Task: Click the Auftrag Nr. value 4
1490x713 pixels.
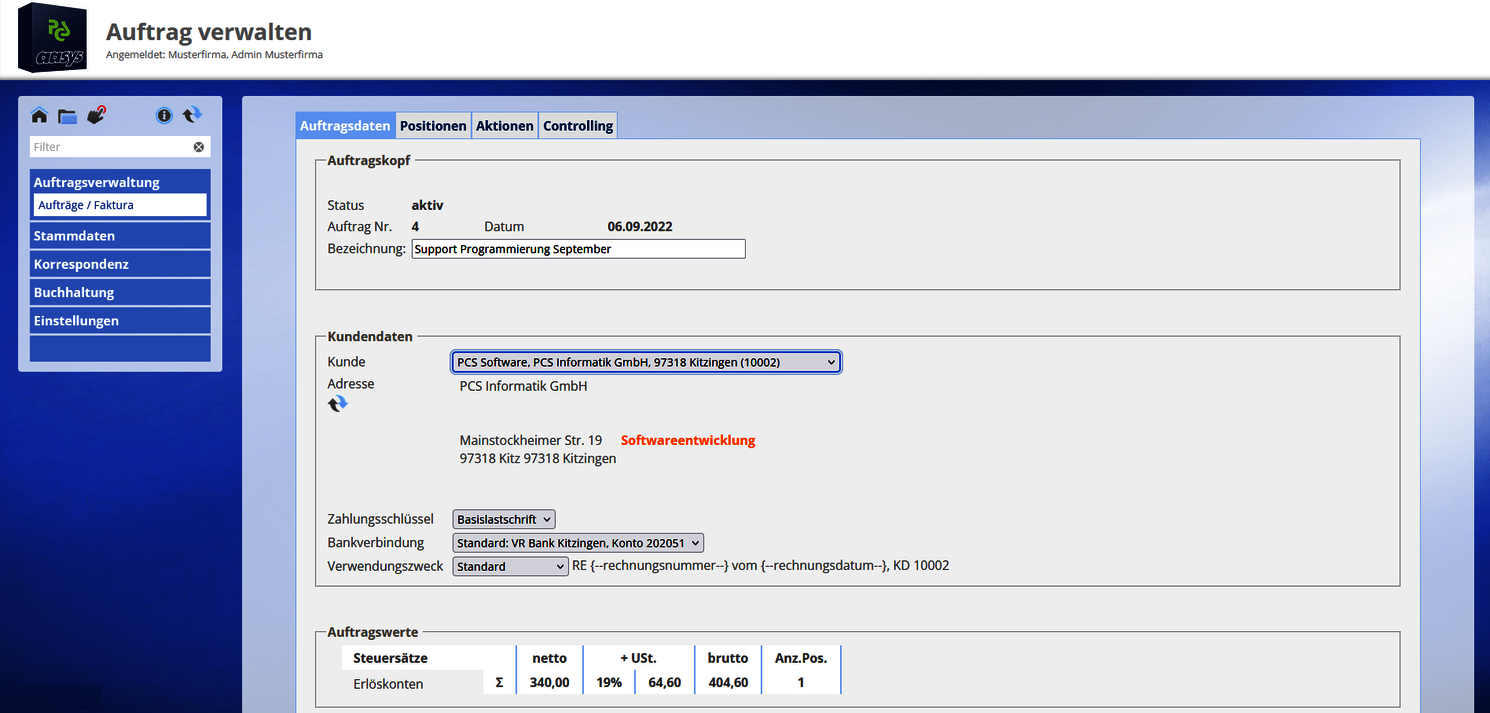Action: click(415, 227)
